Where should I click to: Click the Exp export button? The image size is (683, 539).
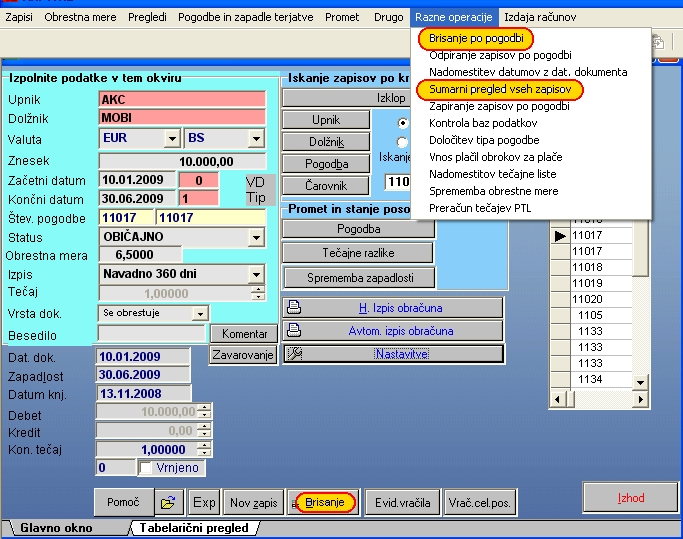pos(204,502)
